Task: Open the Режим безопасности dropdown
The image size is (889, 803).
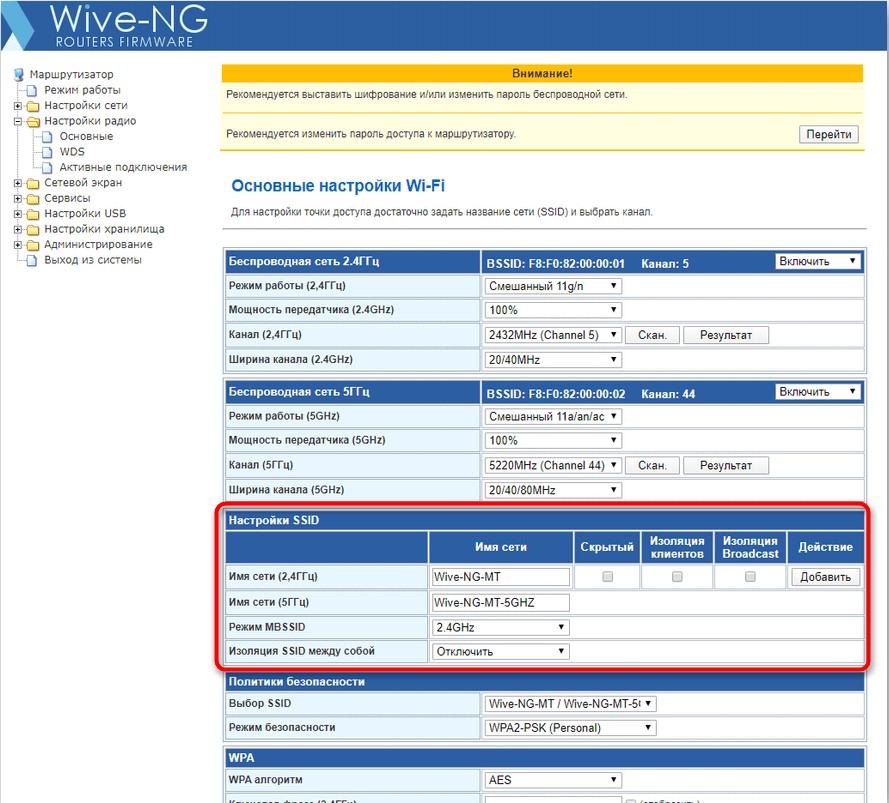Action: 569,728
